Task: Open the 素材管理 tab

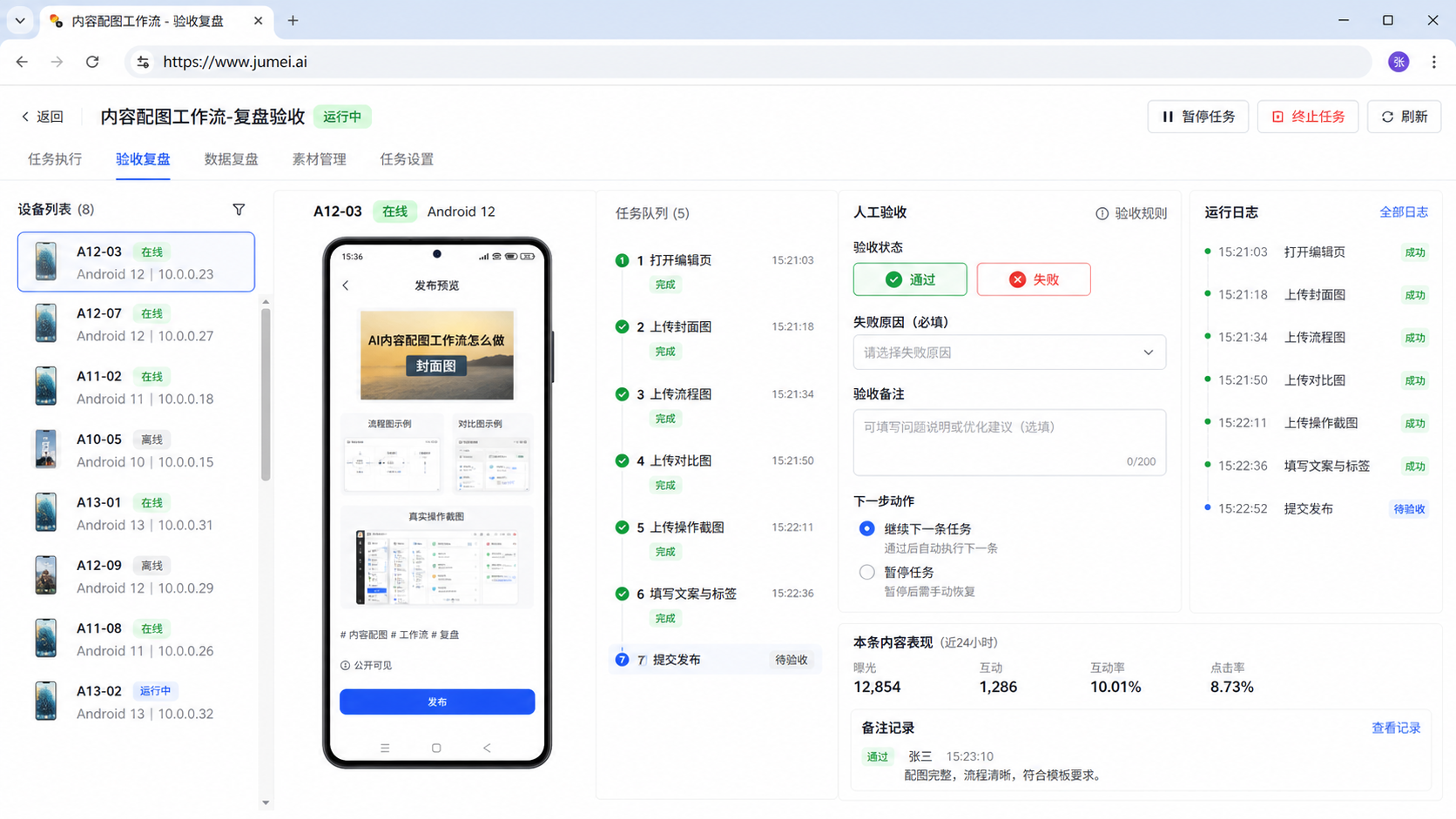Action: tap(319, 159)
